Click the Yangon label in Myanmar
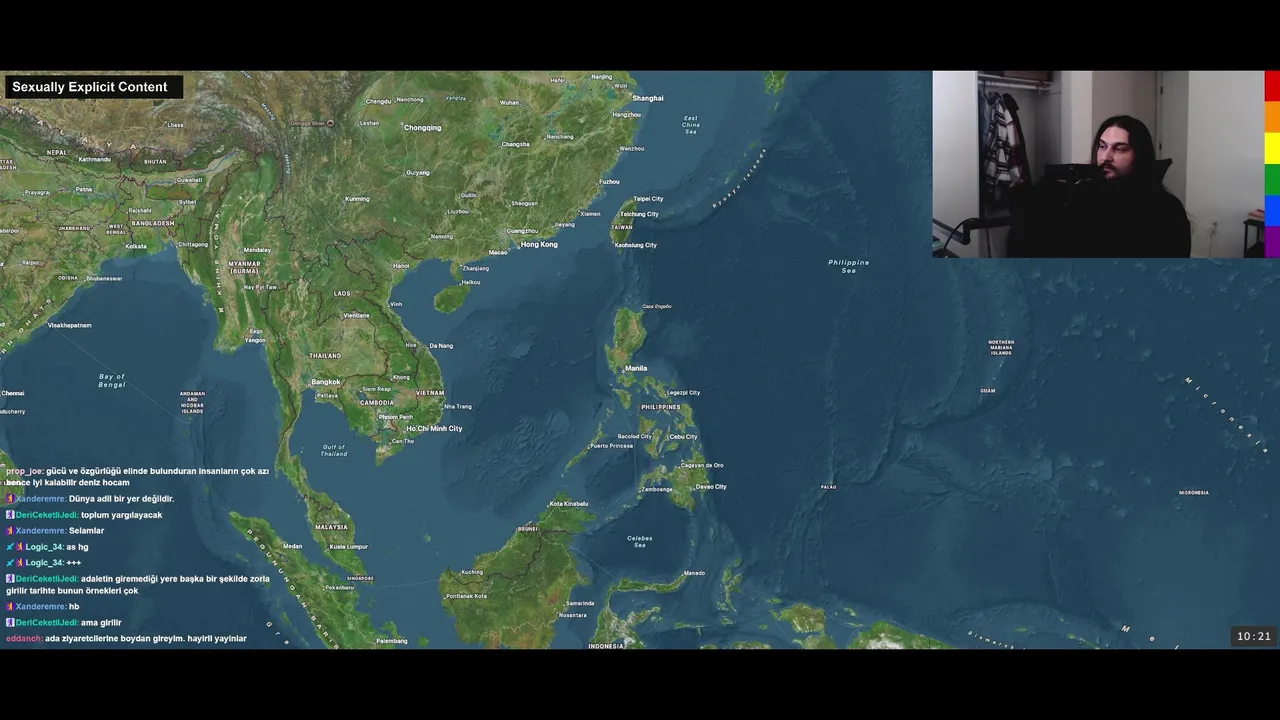This screenshot has width=1280, height=720. pyautogui.click(x=255, y=340)
